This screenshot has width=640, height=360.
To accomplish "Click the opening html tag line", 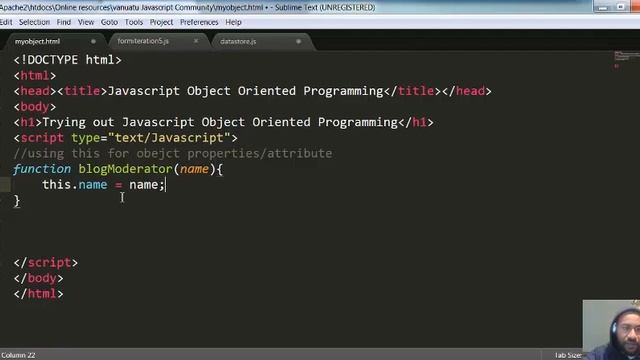I will coord(35,76).
